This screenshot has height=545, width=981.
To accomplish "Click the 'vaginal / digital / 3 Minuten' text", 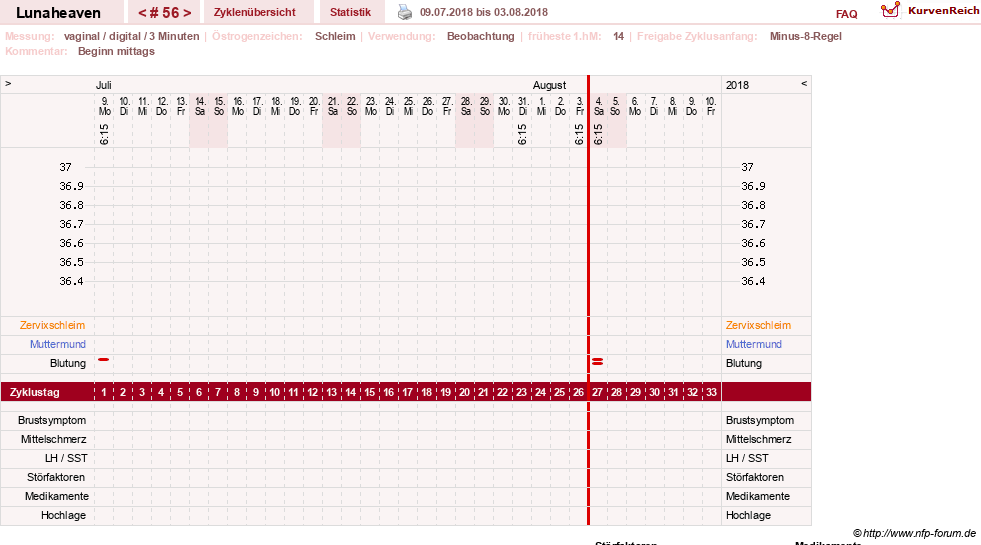I will coord(131,36).
